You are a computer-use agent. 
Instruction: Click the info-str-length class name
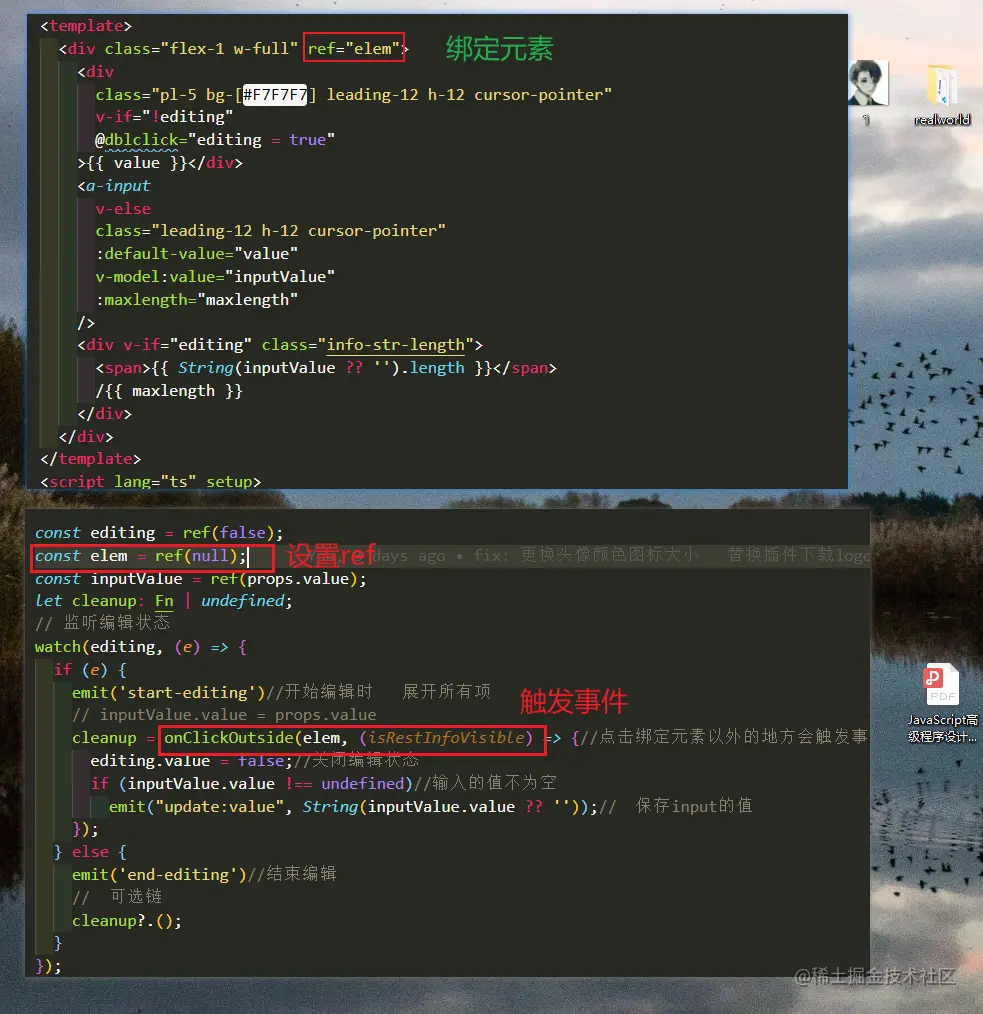point(396,345)
